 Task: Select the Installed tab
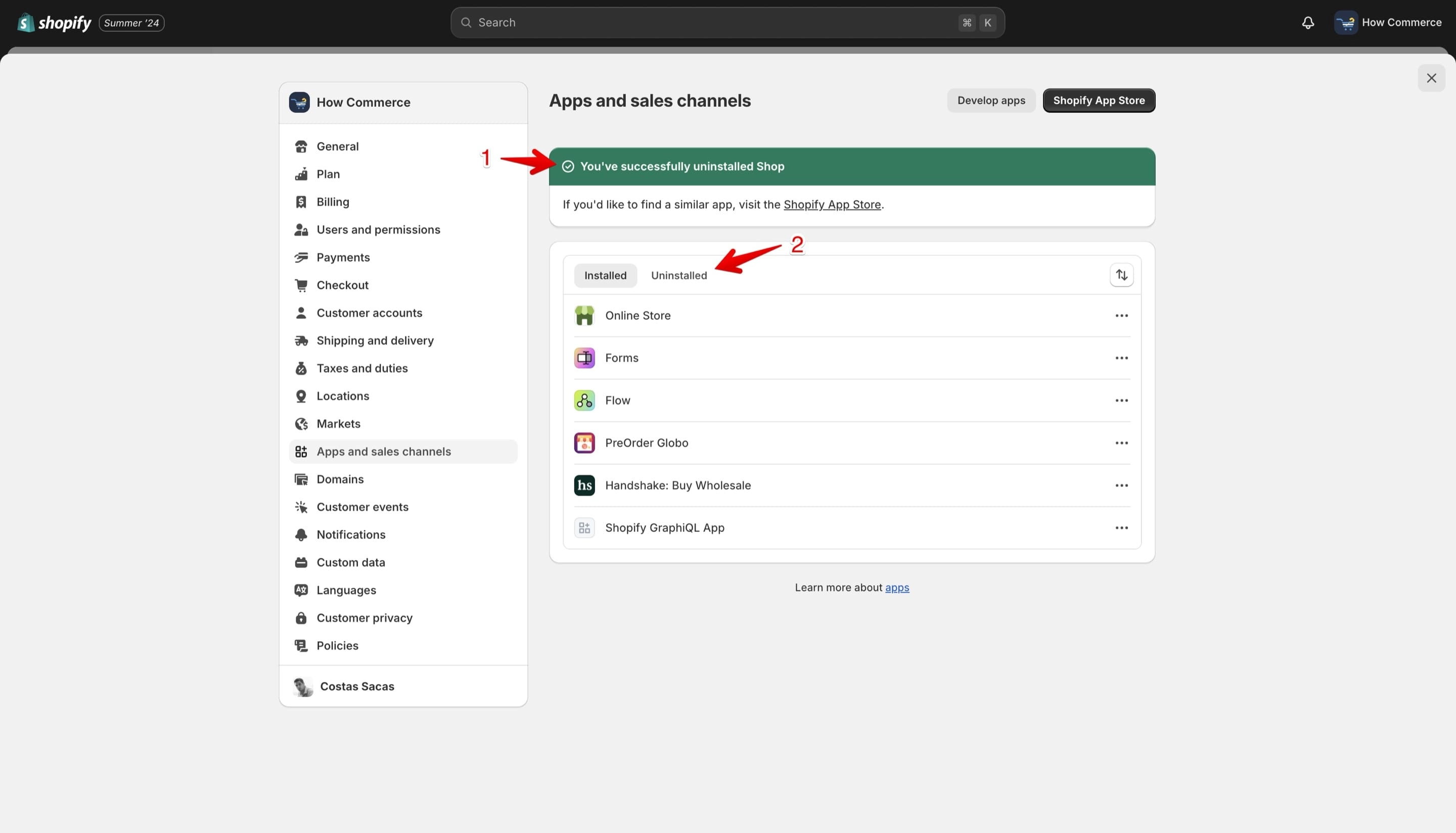click(x=605, y=275)
